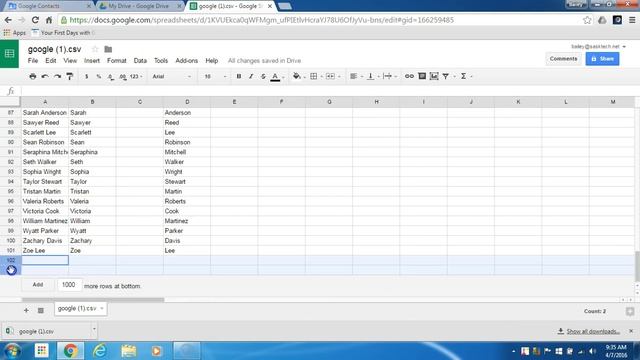Screen dimensions: 640x360
Task: Open the google (1).csv sheet tab menu
Action: point(102,309)
